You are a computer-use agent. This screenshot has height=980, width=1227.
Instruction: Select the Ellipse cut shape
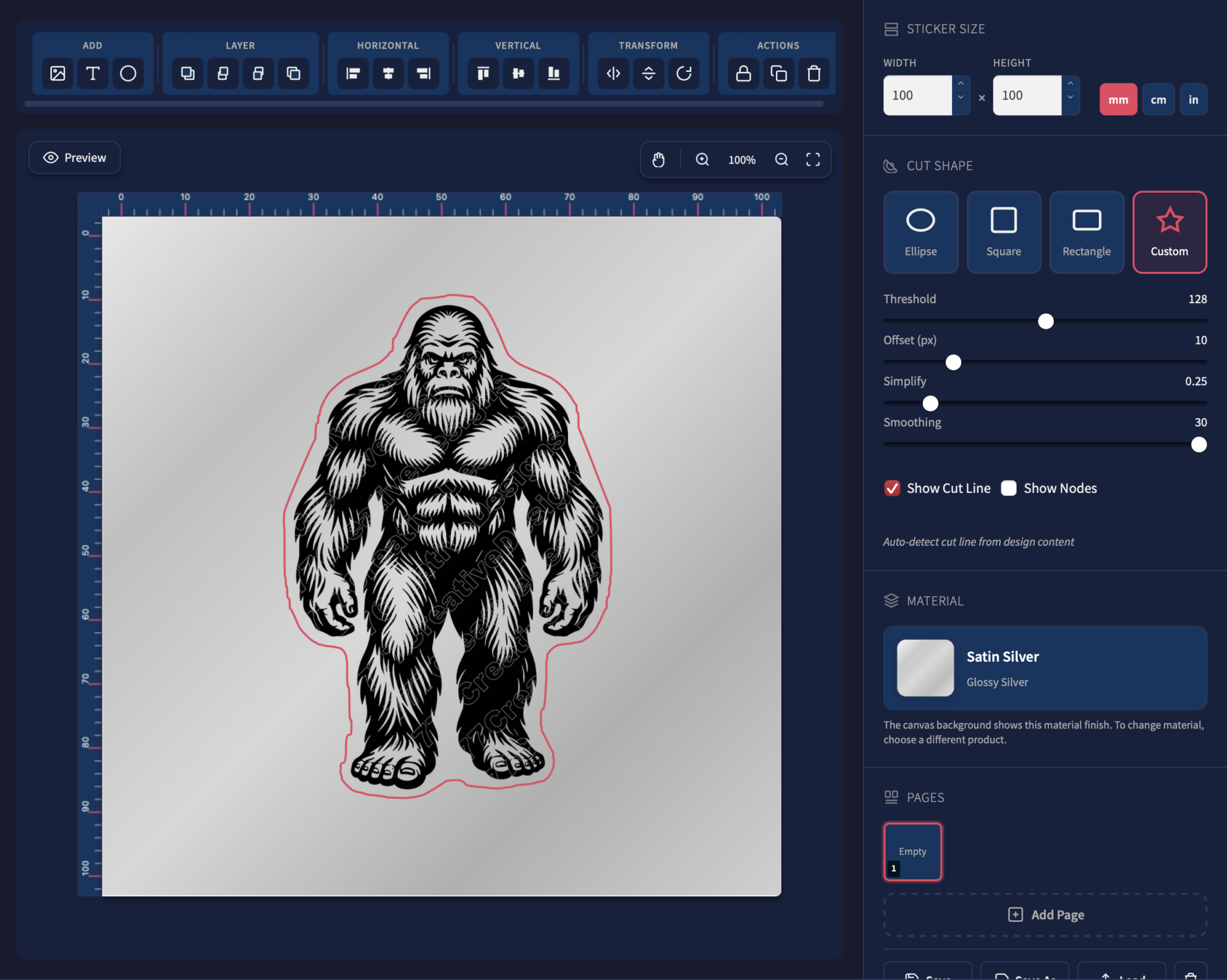pos(920,232)
